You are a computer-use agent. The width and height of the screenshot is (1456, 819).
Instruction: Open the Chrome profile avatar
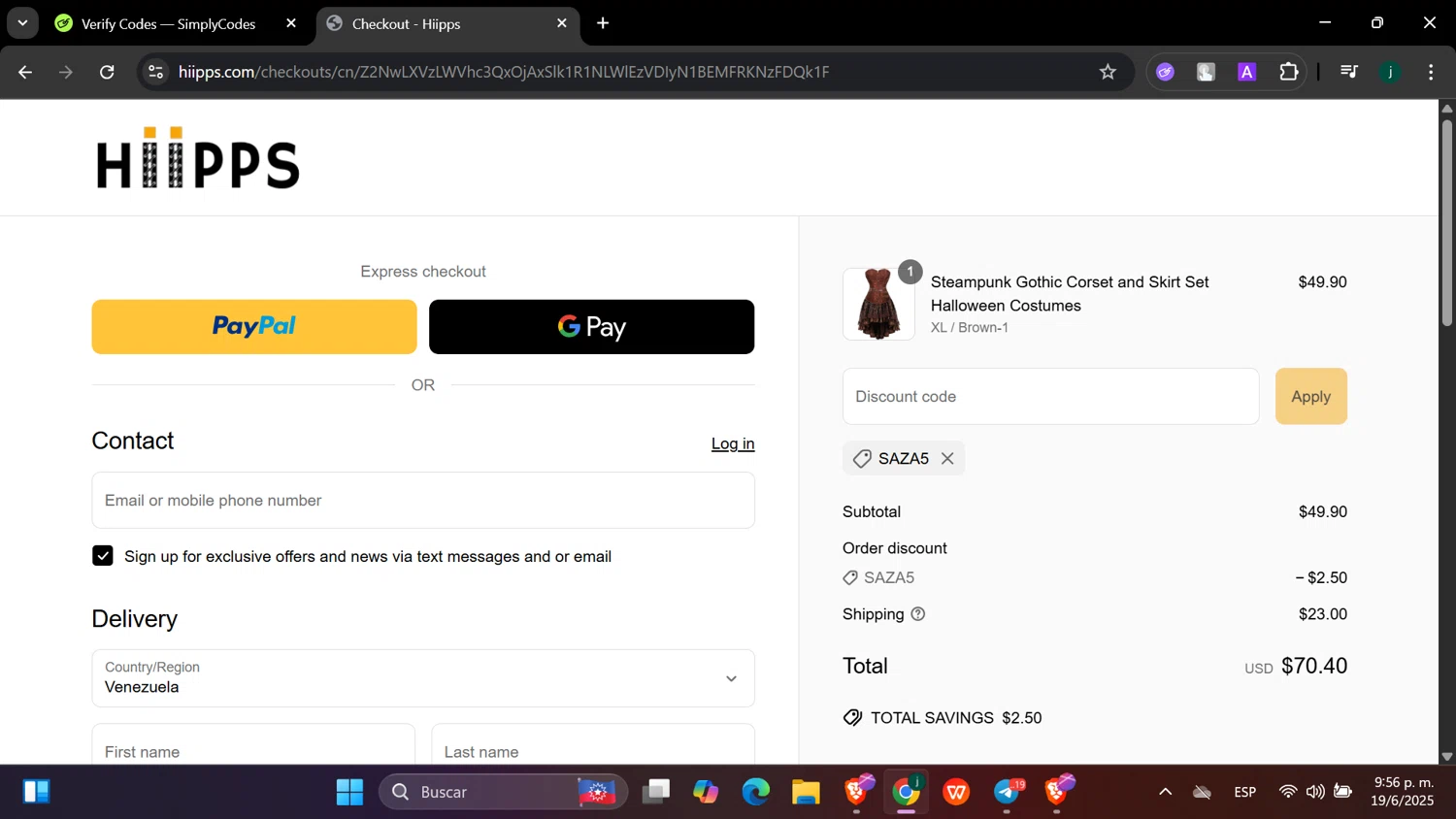1390,72
